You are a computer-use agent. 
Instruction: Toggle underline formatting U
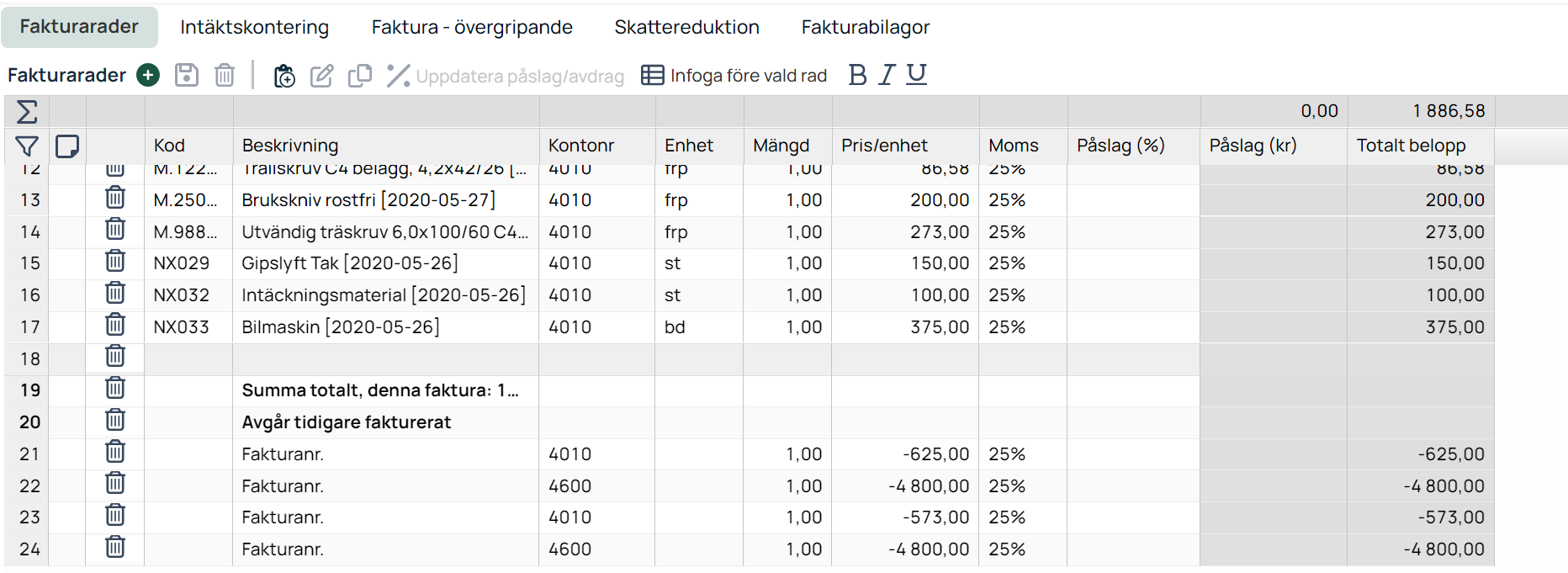(917, 75)
